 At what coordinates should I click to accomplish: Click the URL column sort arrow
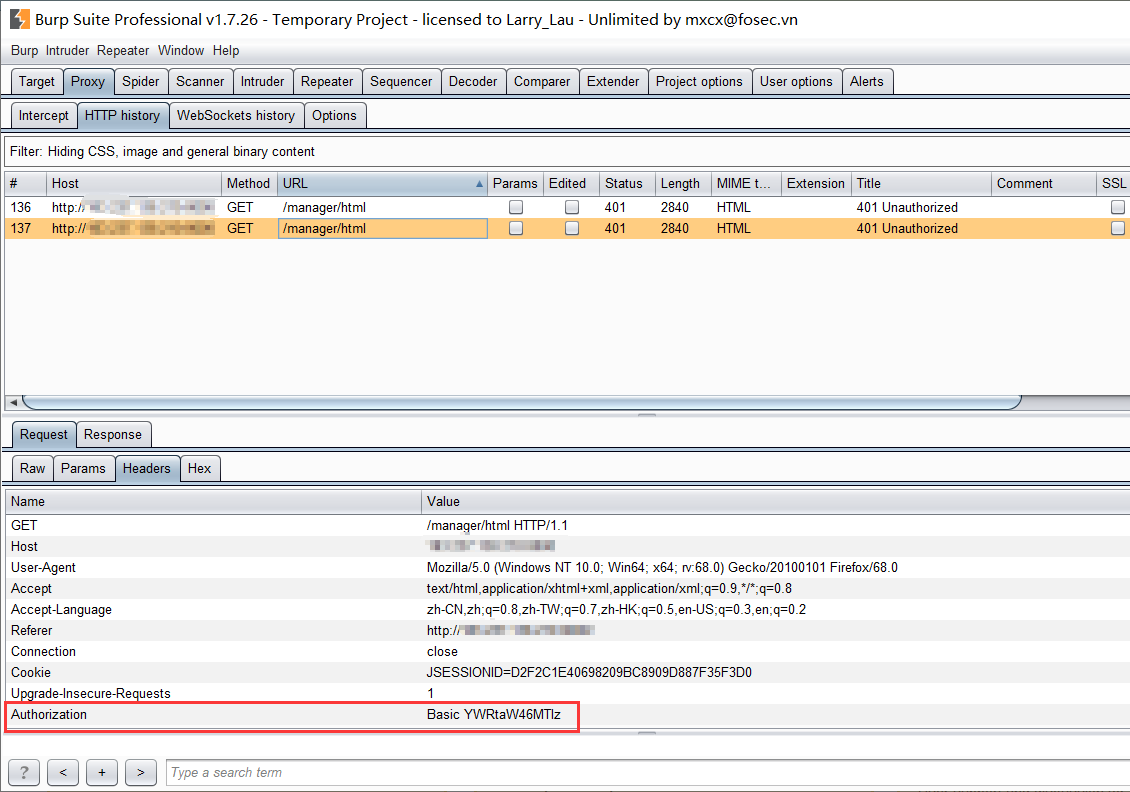(x=479, y=184)
